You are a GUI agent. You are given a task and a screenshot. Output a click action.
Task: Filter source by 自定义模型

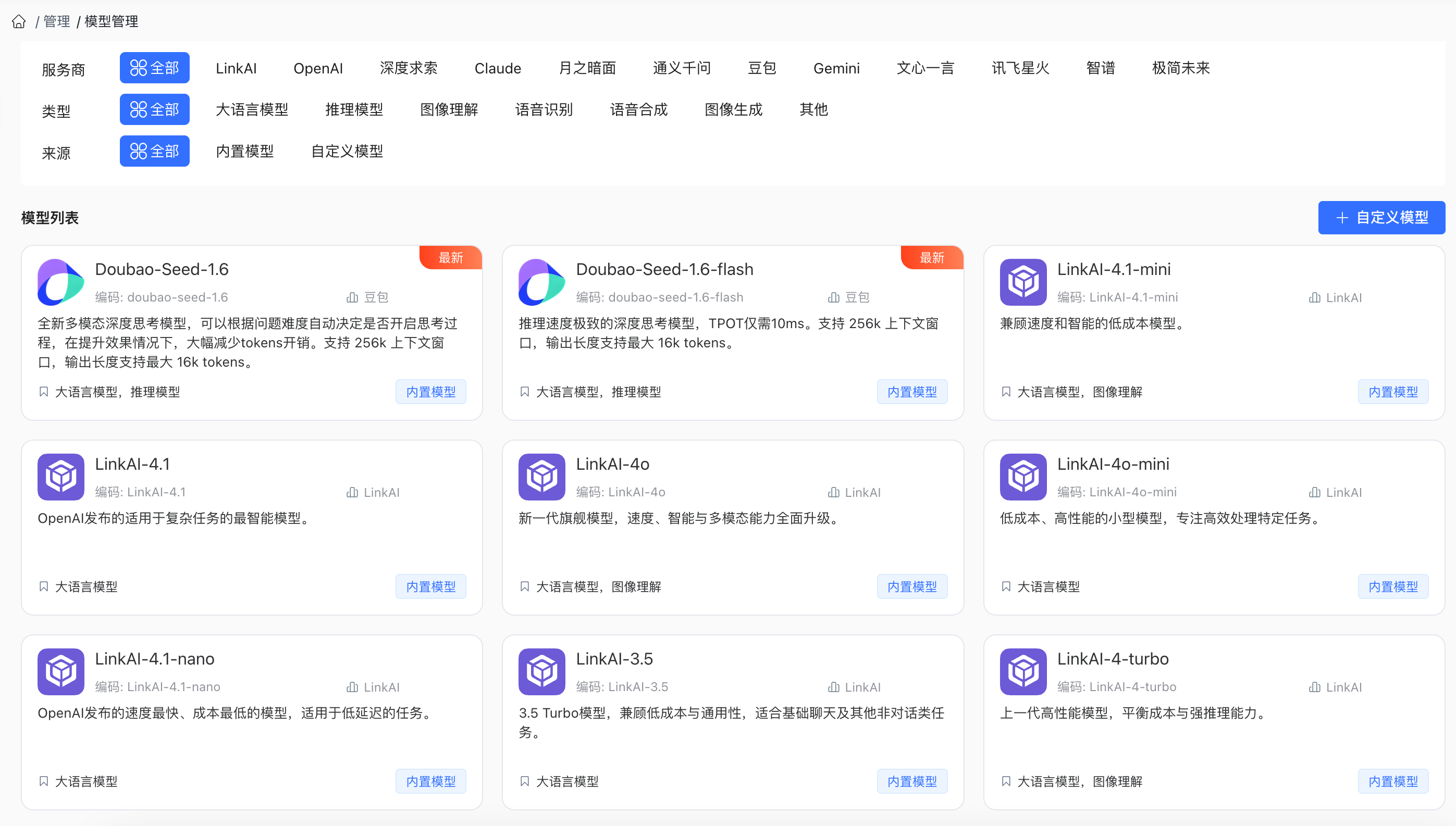tap(347, 151)
